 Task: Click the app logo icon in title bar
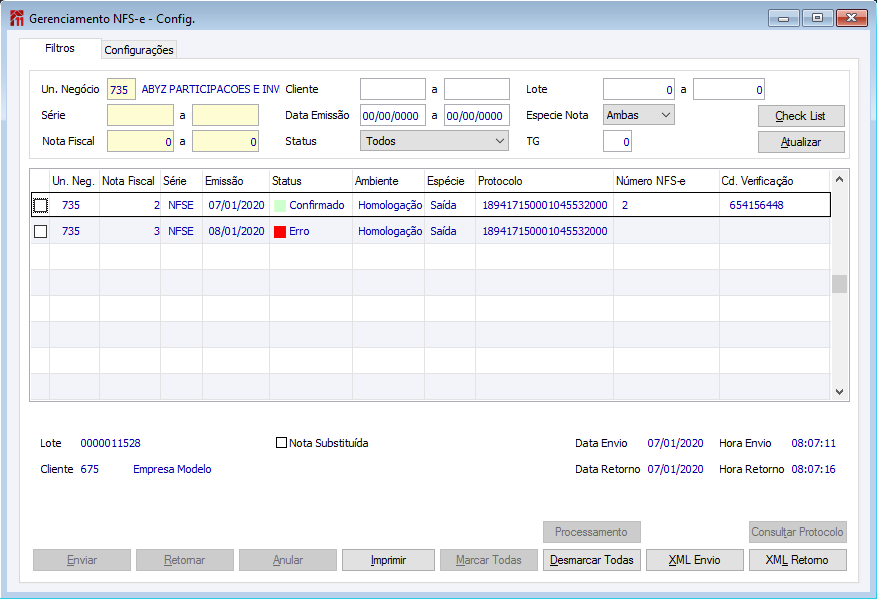17,18
